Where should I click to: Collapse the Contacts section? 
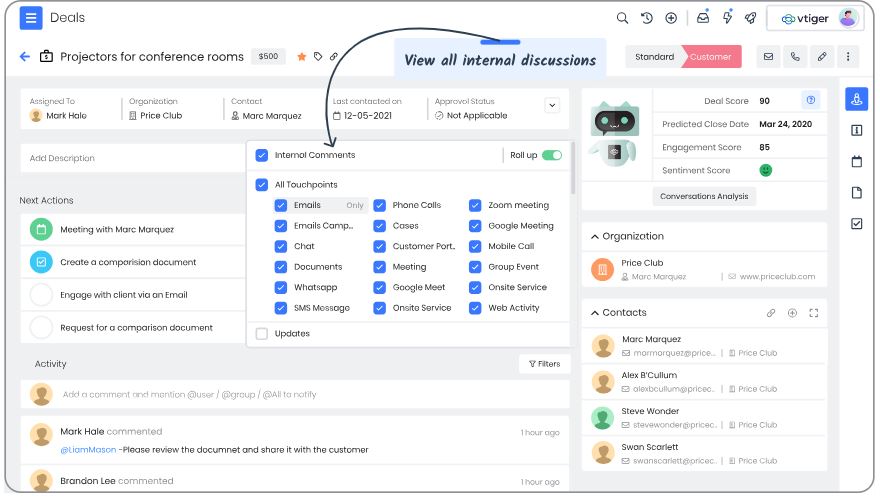pyautogui.click(x=595, y=313)
